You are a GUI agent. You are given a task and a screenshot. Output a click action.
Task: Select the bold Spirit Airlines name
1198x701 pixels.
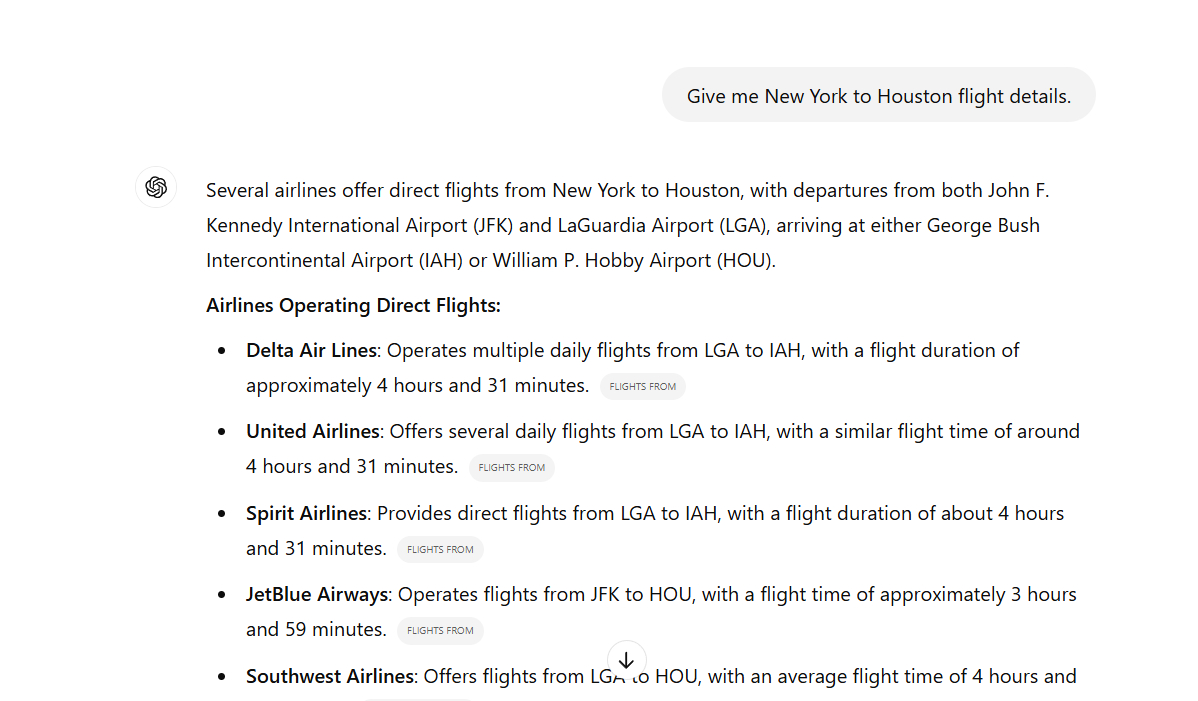coord(306,514)
